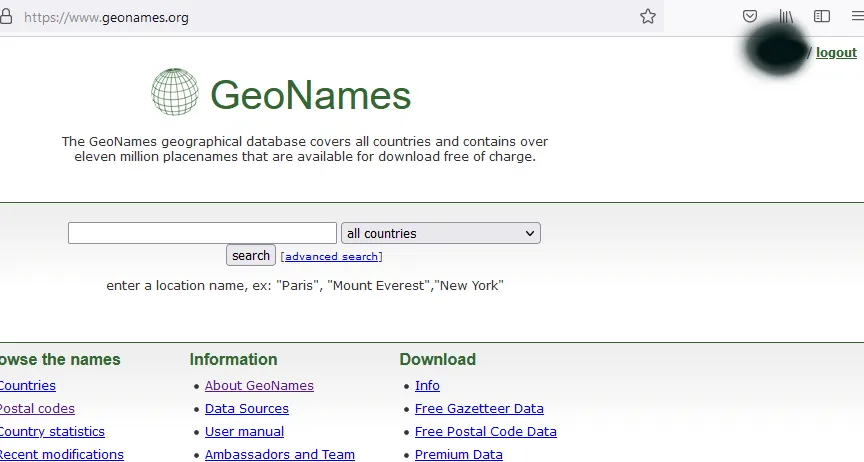
Task: Click the 'enter a location name' hint text
Action: 305,286
